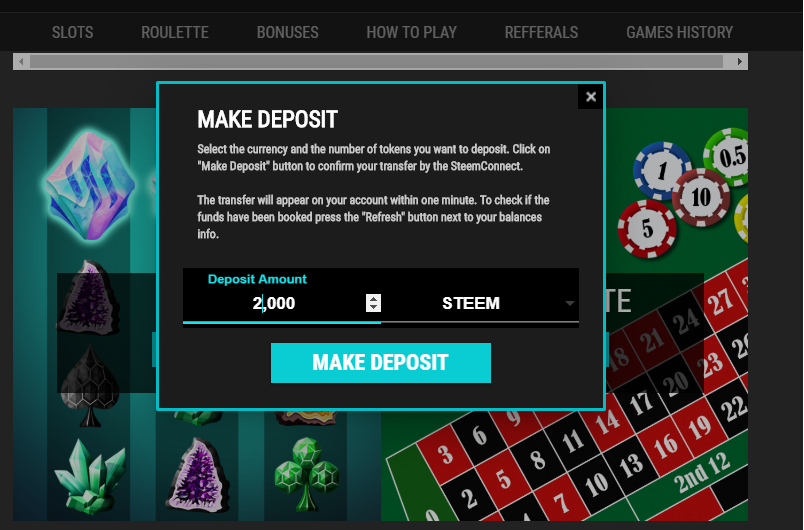Viewport: 804px width, 530px height.
Task: Click the glowing Steem diamond symbol
Action: [90, 185]
